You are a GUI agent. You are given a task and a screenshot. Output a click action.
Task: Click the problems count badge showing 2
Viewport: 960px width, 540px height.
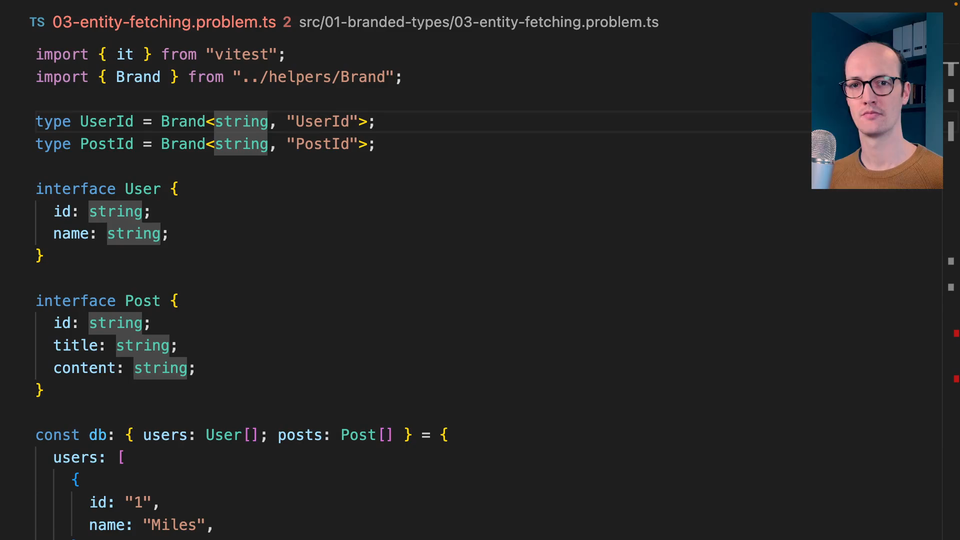(287, 22)
